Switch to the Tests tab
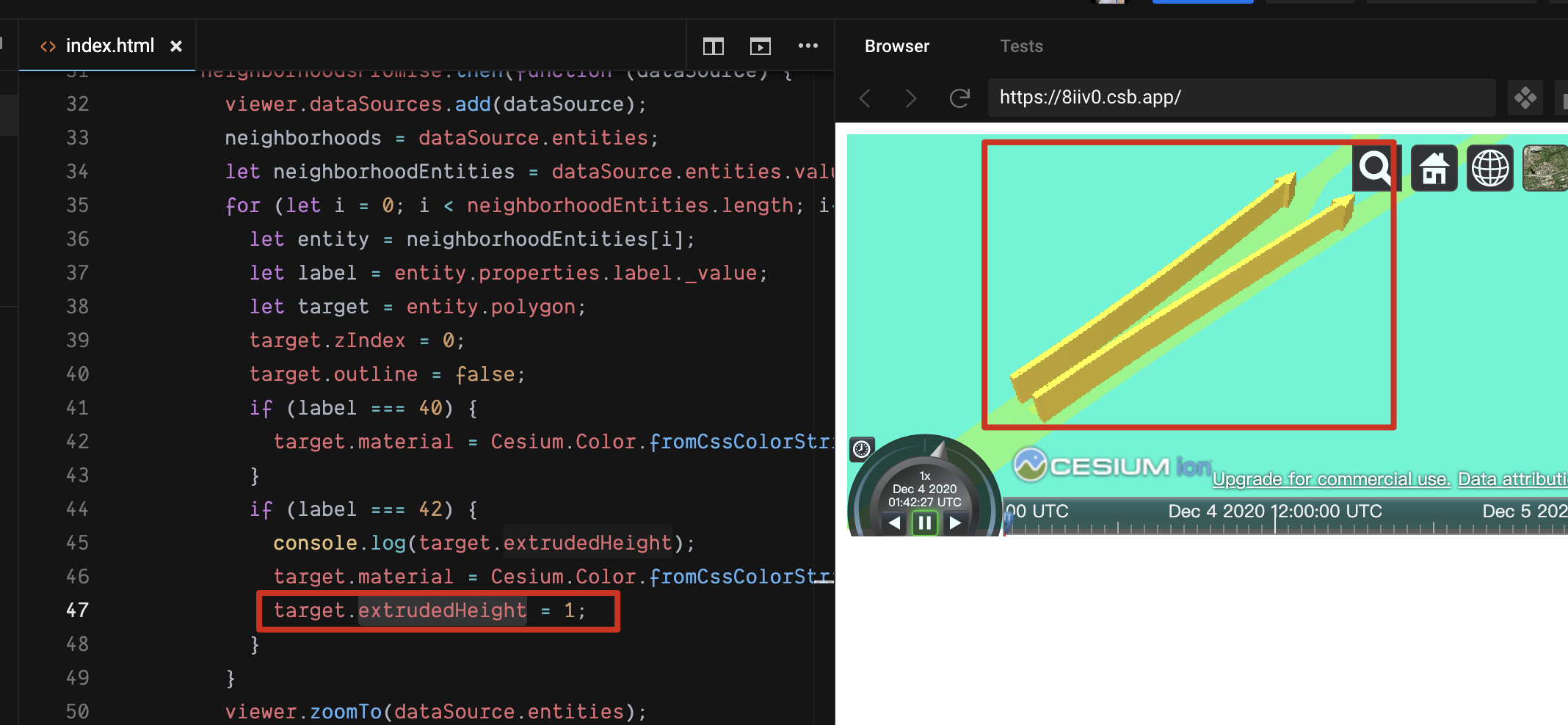 [1021, 45]
